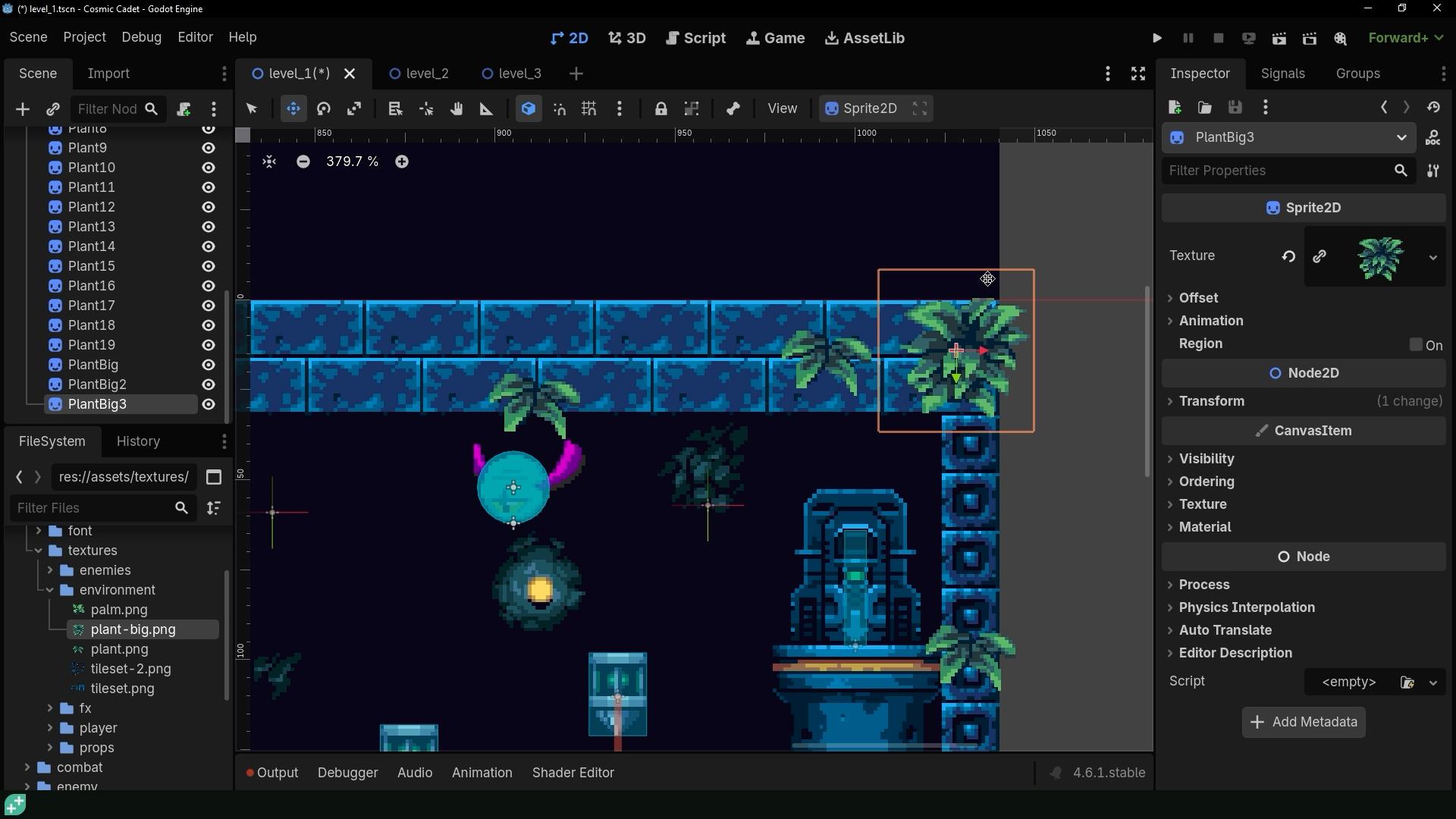Viewport: 1456px width, 819px height.
Task: Open the AssetLib workspace
Action: [x=864, y=38]
